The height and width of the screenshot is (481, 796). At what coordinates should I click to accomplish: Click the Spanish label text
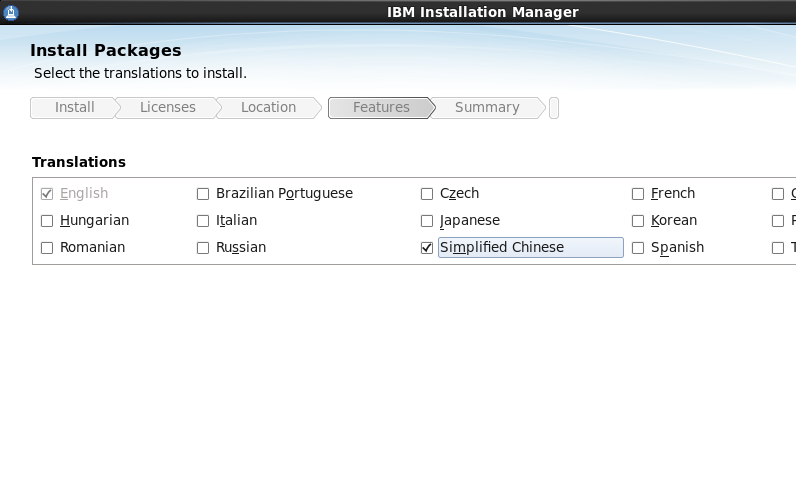coord(677,247)
